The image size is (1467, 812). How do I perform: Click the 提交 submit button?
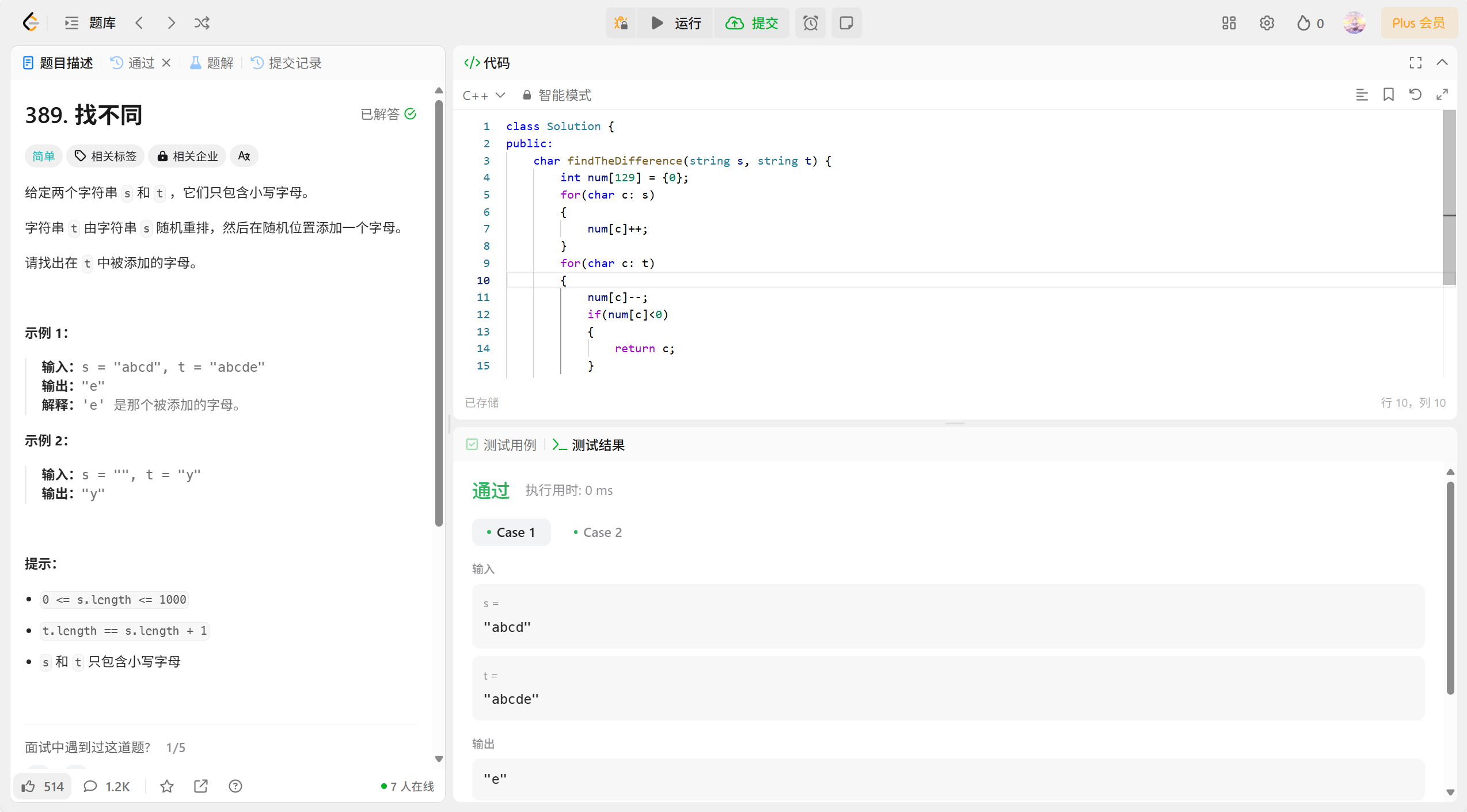(x=752, y=23)
